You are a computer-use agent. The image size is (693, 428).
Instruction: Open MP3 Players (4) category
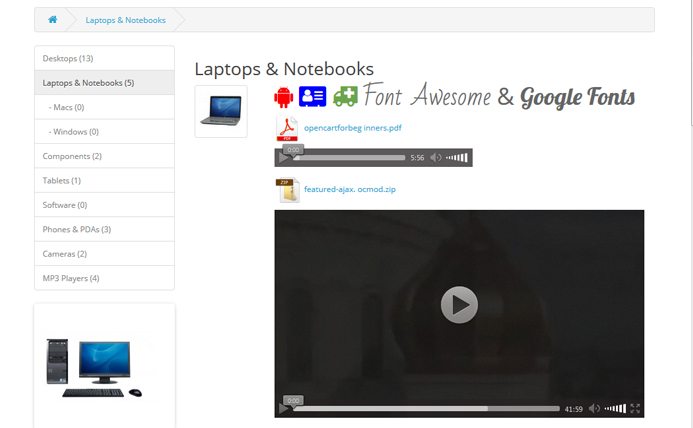click(x=104, y=278)
